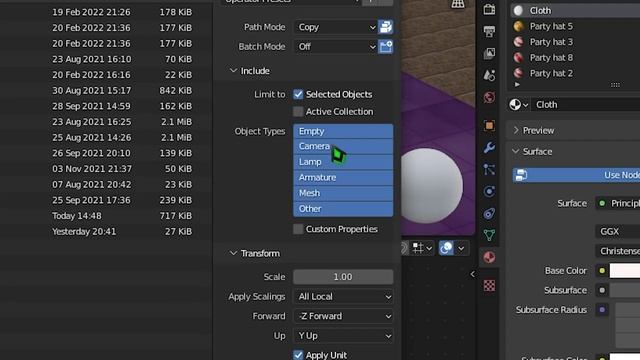
Task: Select the Party hat 2 material slot
Action: 575,73
